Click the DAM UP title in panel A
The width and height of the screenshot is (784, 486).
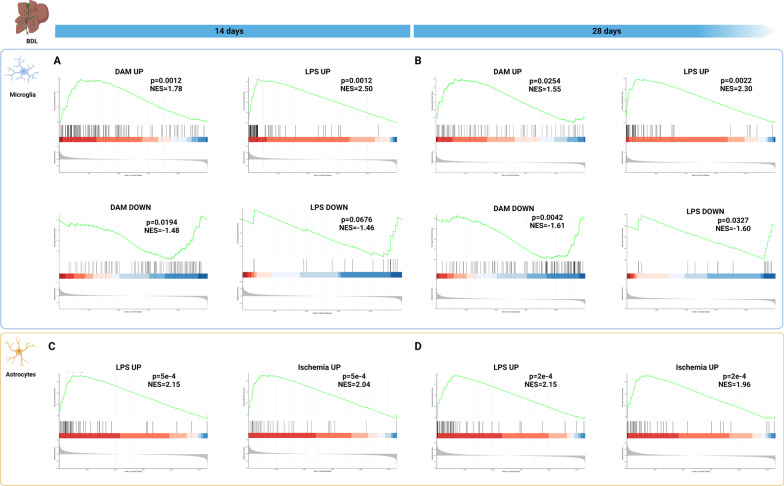pyautogui.click(x=129, y=72)
